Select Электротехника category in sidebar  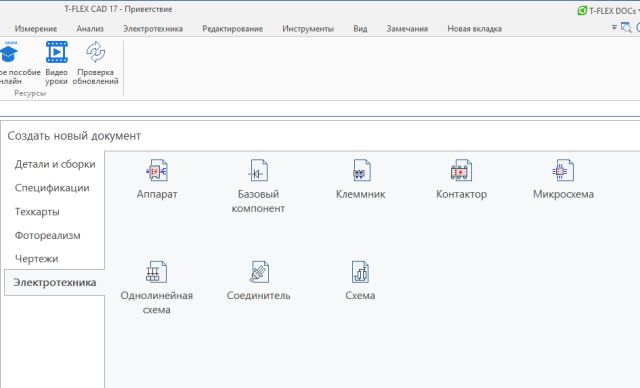54,282
